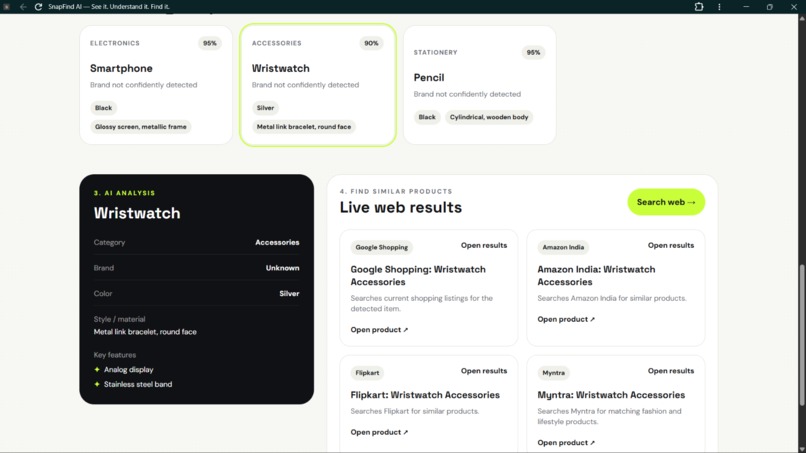Open product link in Amazon India card
Viewport: 806px width, 453px height.
coord(566,319)
